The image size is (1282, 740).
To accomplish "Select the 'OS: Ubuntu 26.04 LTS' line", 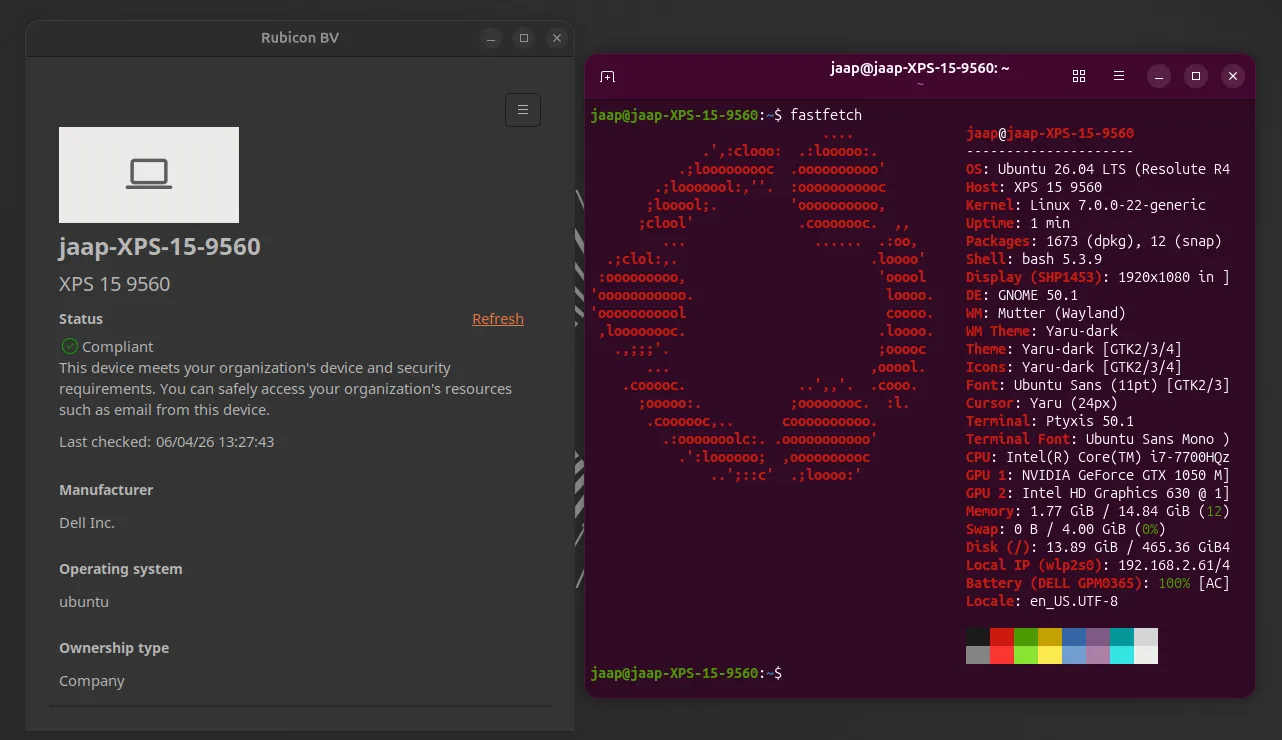I will point(1098,169).
